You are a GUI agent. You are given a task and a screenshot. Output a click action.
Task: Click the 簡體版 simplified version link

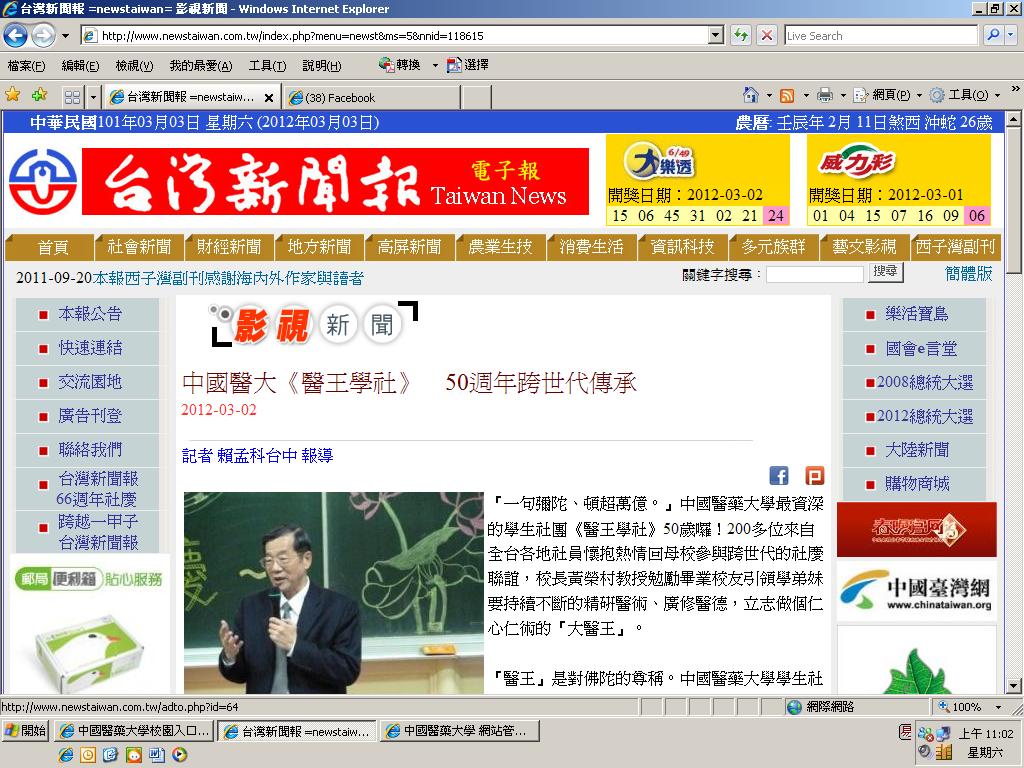[968, 273]
